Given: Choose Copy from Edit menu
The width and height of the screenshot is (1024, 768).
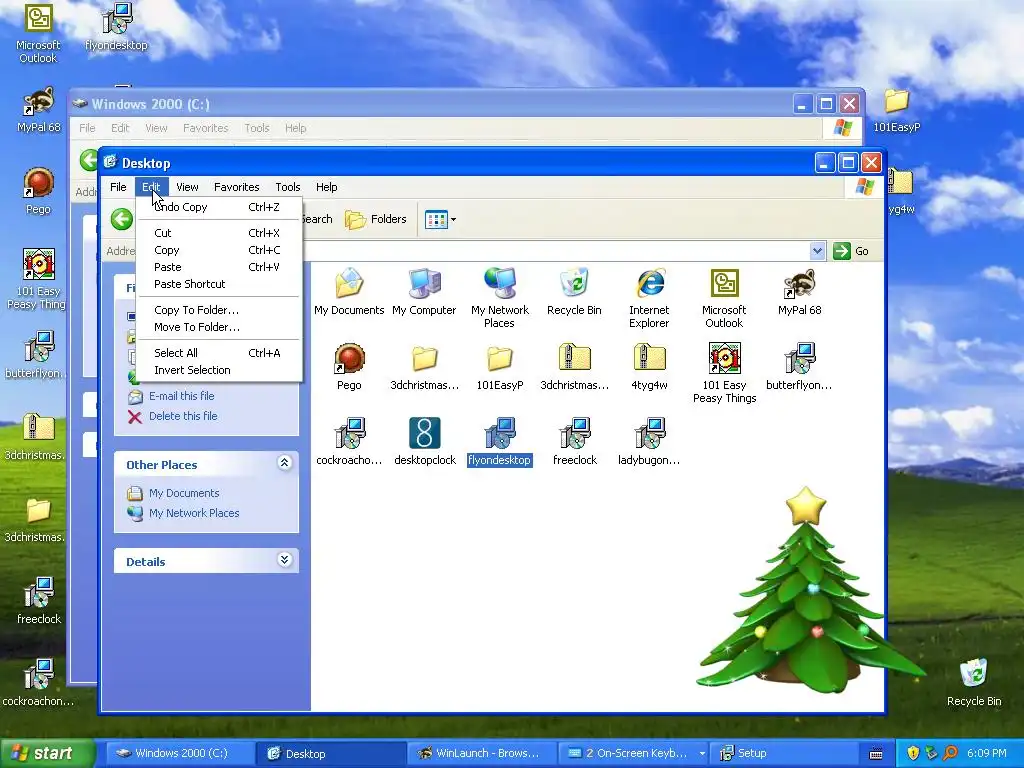Looking at the screenshot, I should (219, 250).
